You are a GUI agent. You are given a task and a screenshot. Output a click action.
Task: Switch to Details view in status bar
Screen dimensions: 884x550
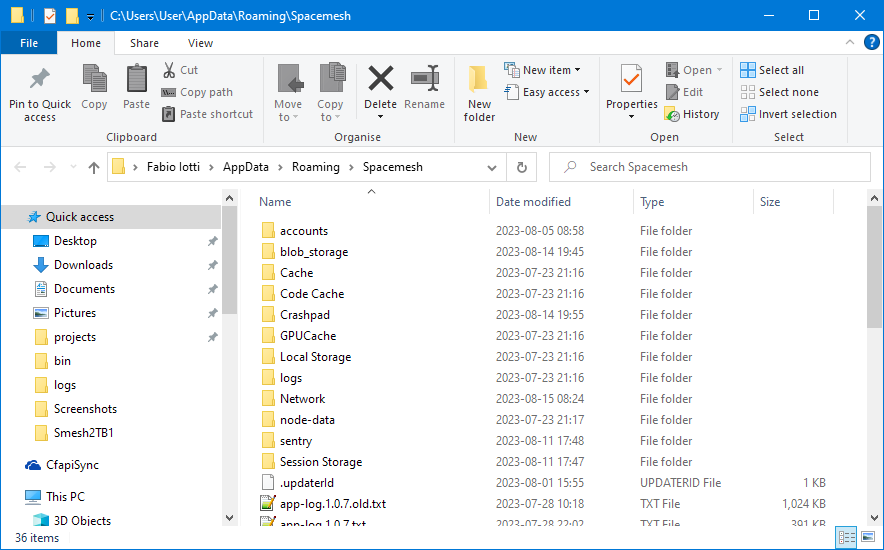point(846,538)
